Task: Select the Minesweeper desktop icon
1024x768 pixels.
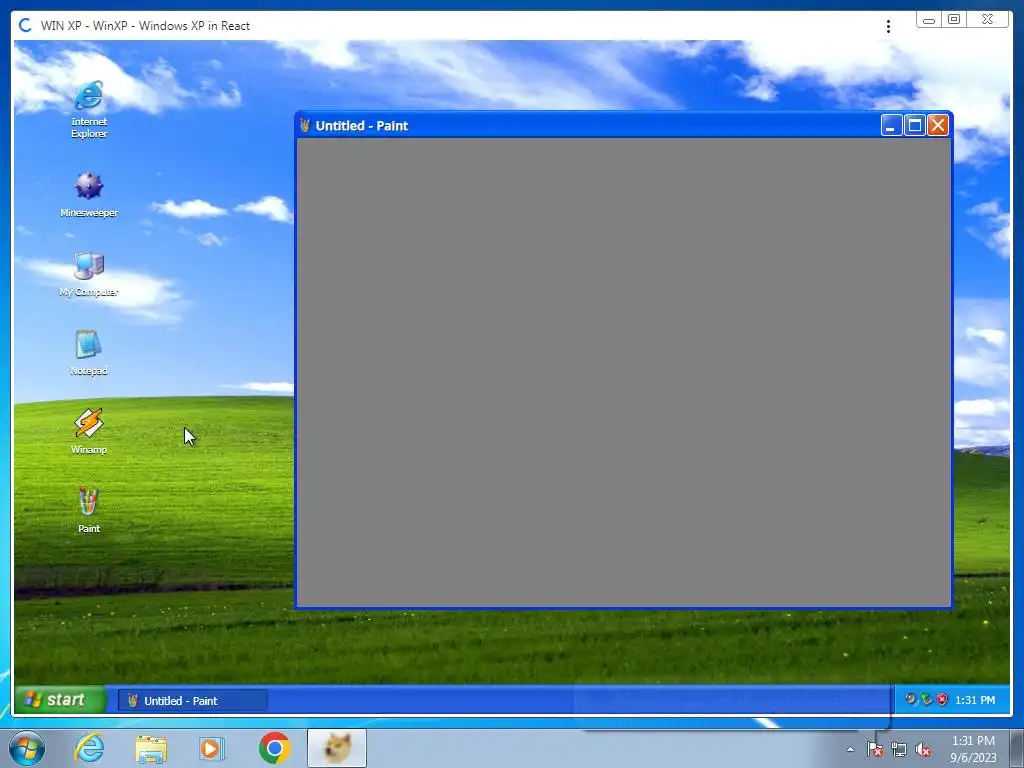Action: (89, 194)
